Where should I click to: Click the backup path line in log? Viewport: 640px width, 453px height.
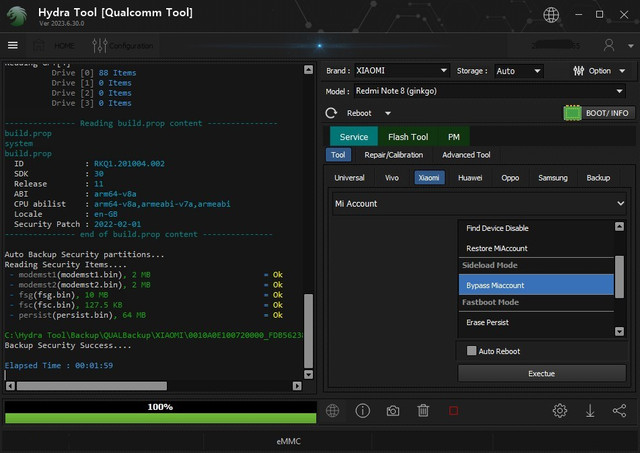[x=154, y=335]
